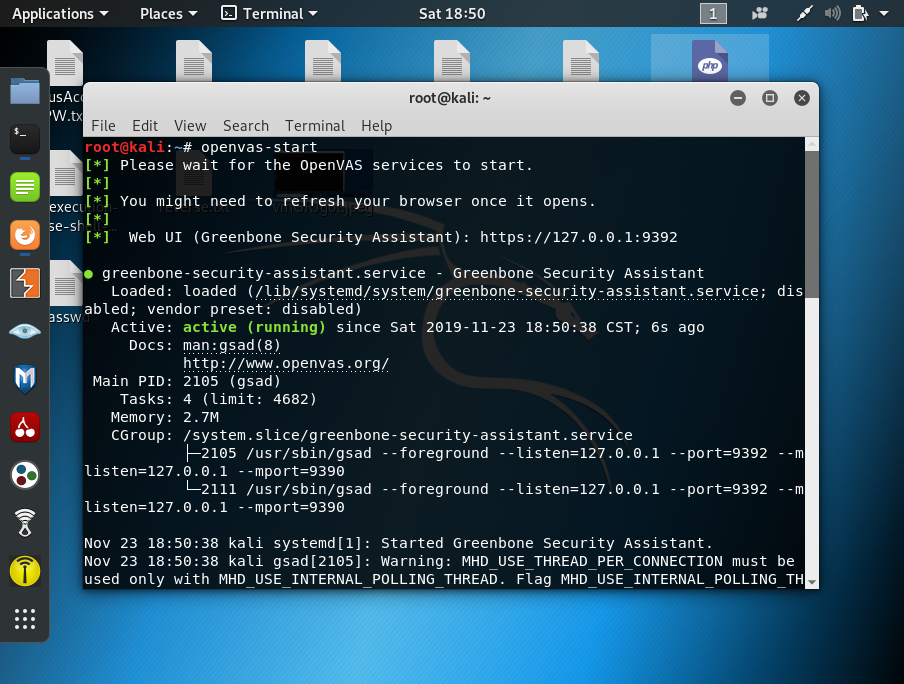Viewport: 904px width, 684px height.
Task: Open the yellow round antenna dock icon
Action: 25,571
